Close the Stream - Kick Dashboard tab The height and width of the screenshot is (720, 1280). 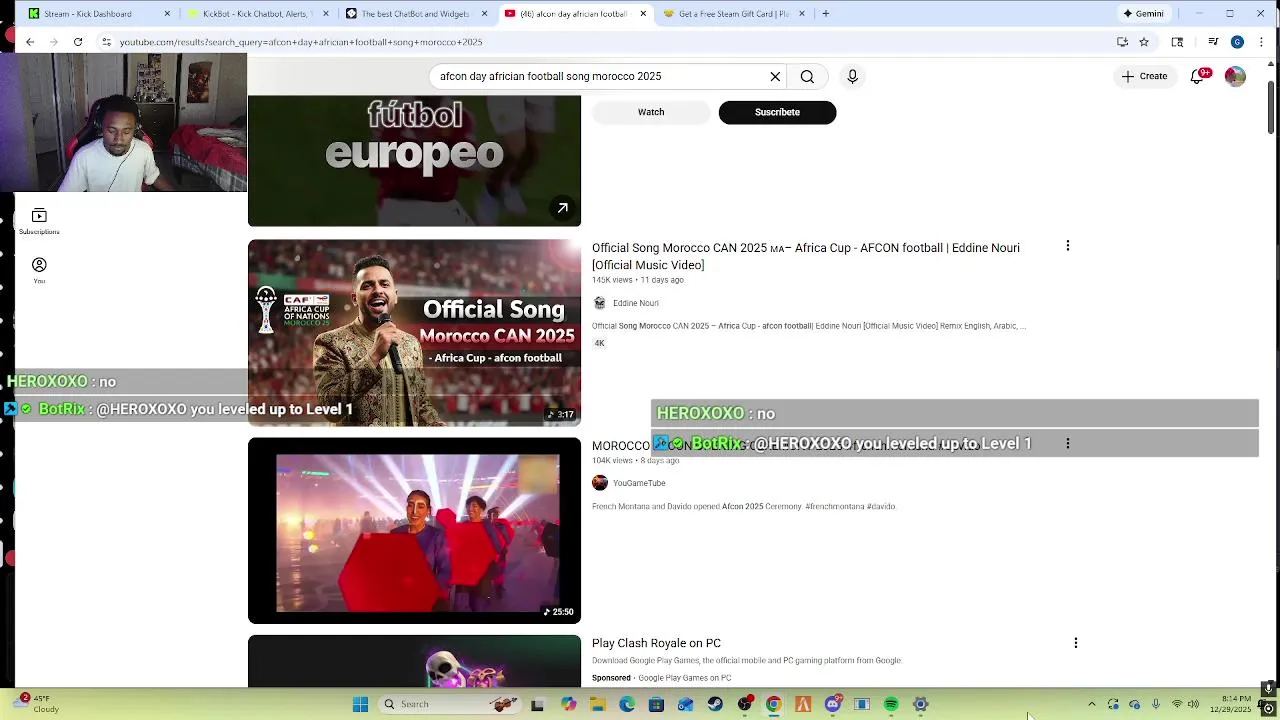167,14
